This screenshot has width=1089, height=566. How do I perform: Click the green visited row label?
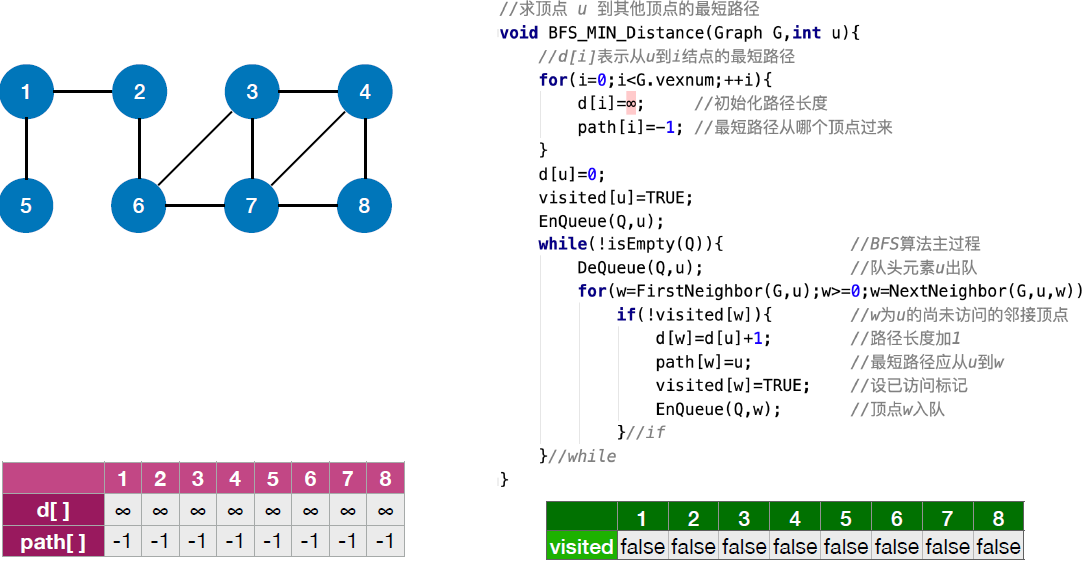582,546
